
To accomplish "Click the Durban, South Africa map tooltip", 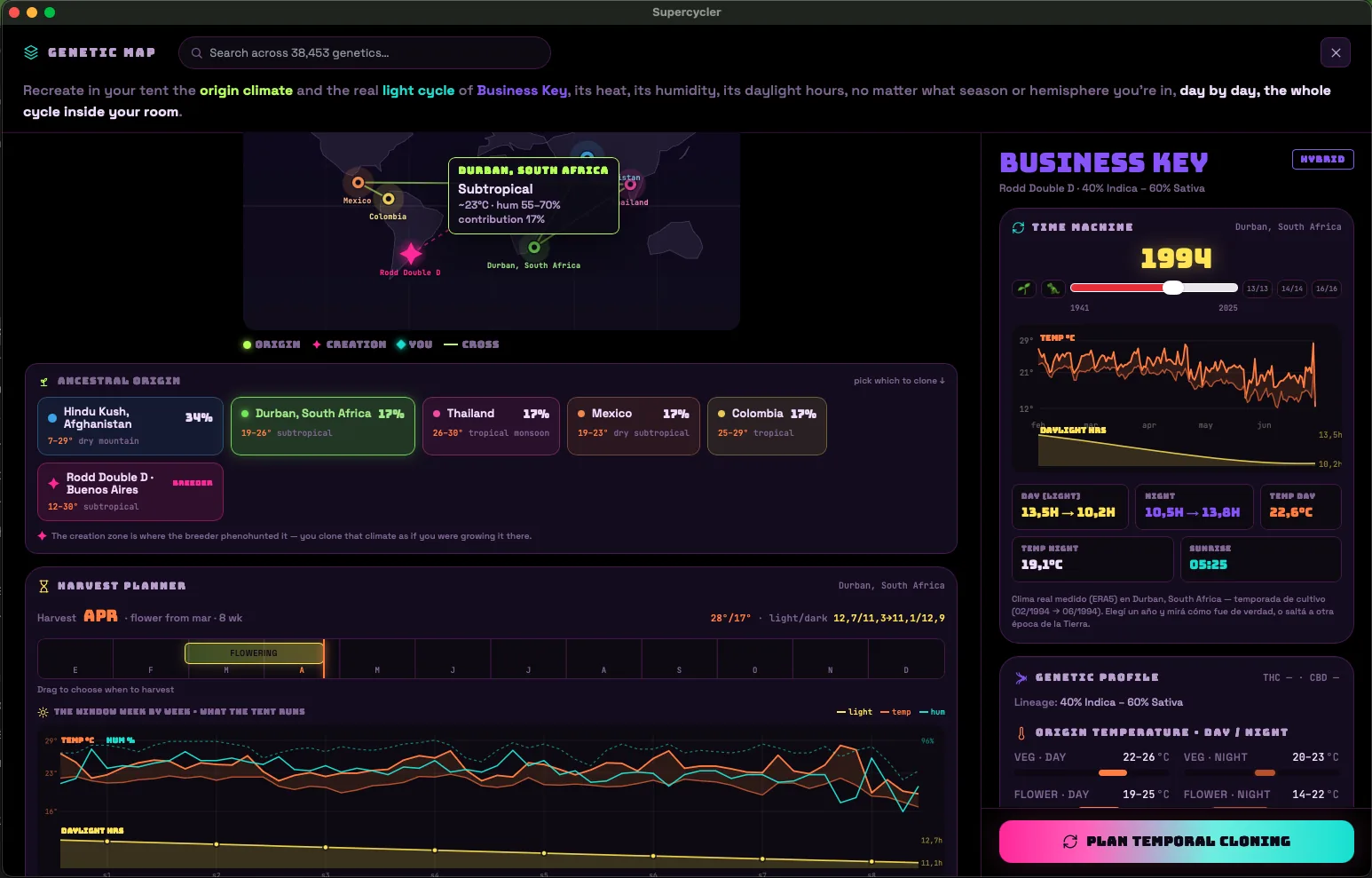I will 533,196.
